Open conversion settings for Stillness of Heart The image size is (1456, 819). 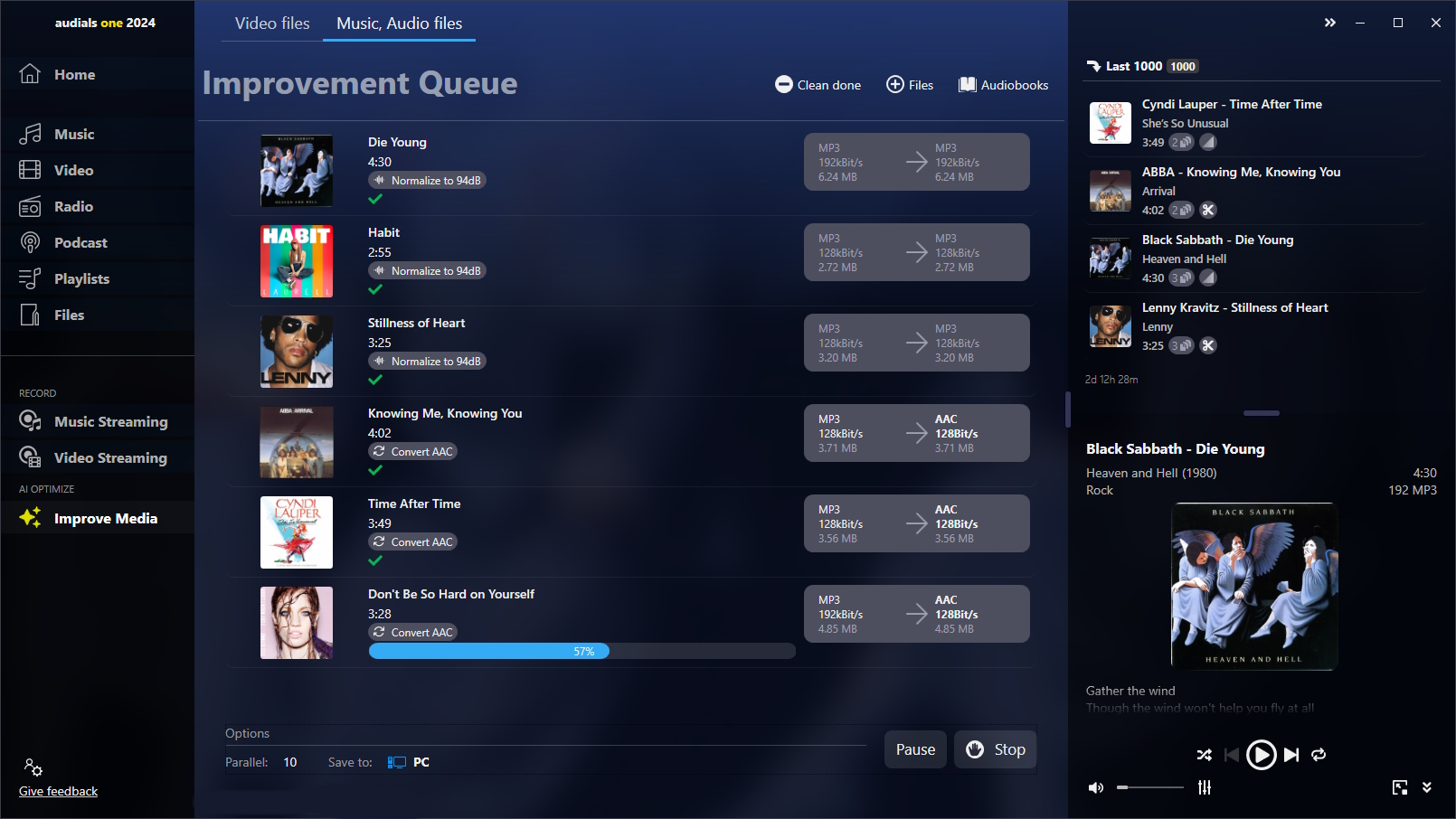(x=917, y=343)
